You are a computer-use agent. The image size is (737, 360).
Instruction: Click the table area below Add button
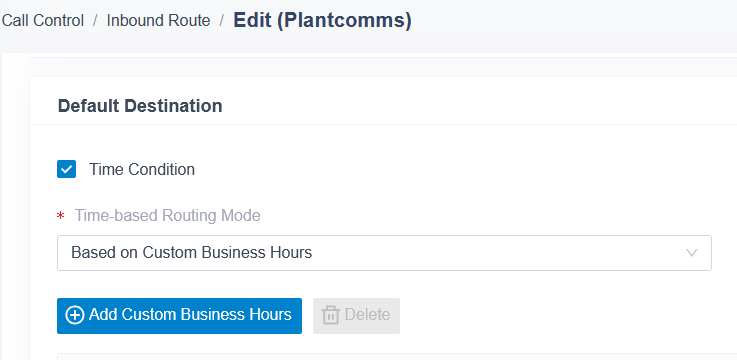pyautogui.click(x=397, y=357)
